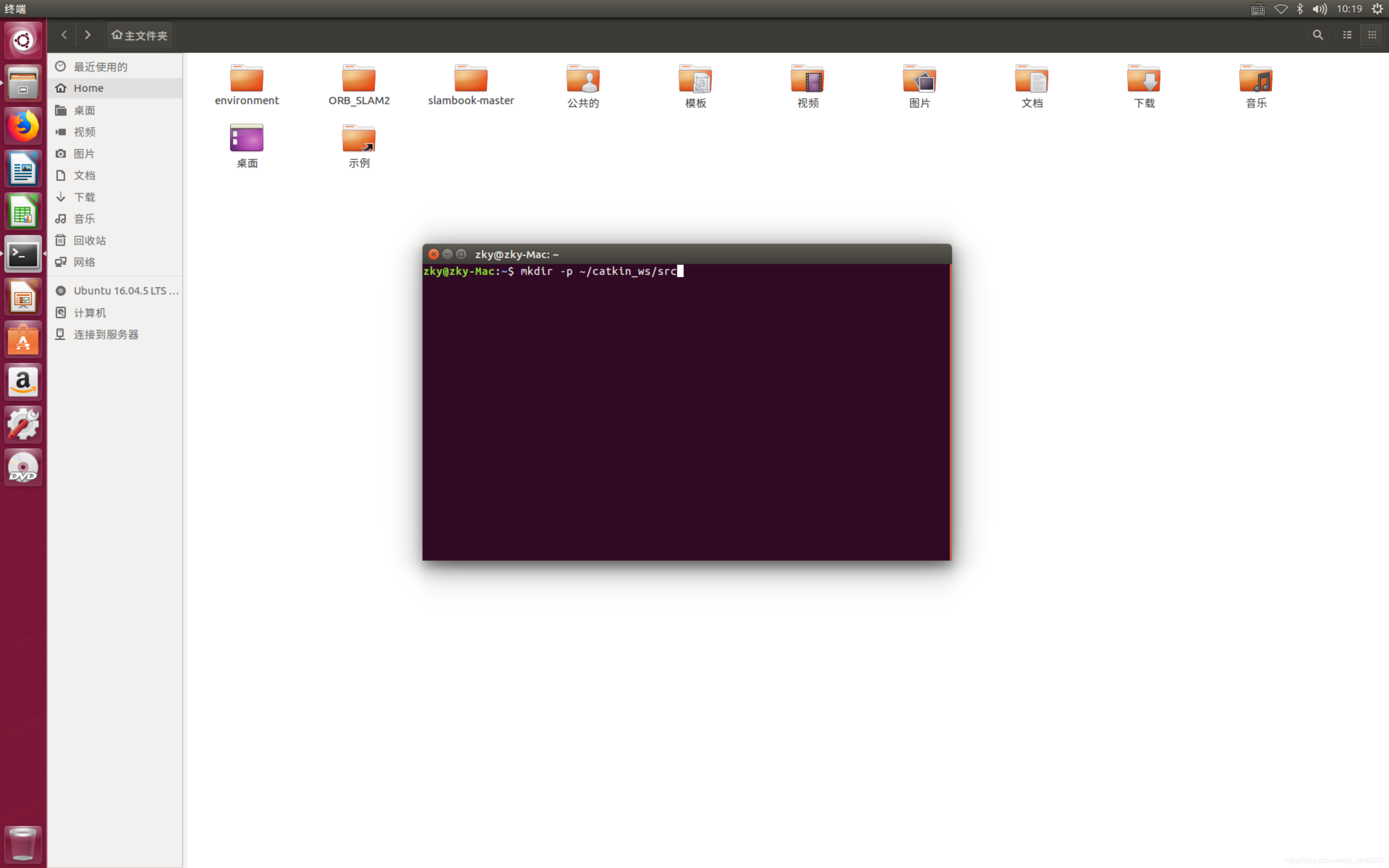Switch to grid view in Files

[1372, 35]
